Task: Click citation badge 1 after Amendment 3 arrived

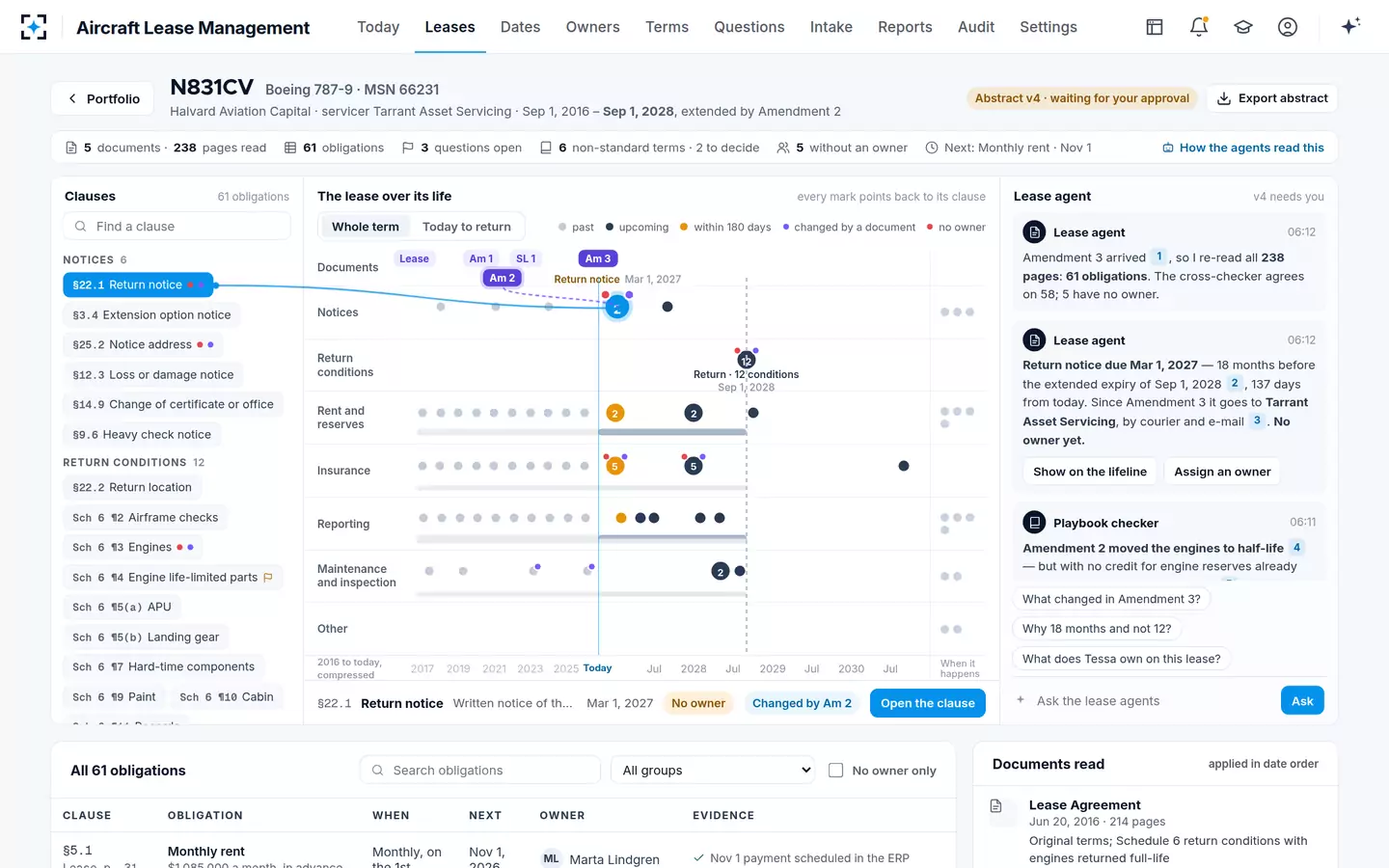Action: [x=1159, y=257]
